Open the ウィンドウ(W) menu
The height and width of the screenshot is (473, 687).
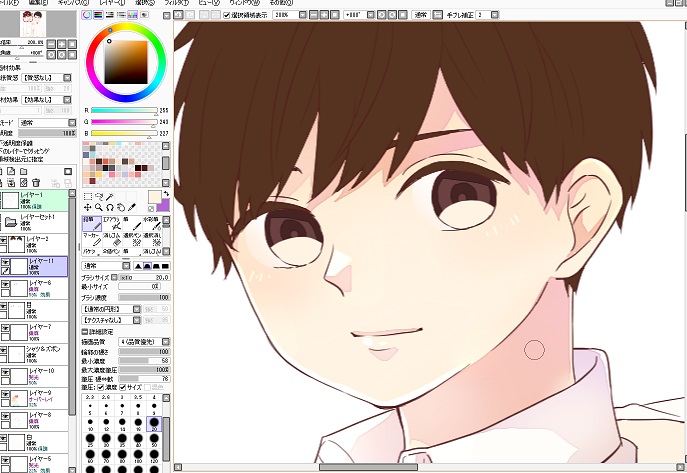(244, 2)
